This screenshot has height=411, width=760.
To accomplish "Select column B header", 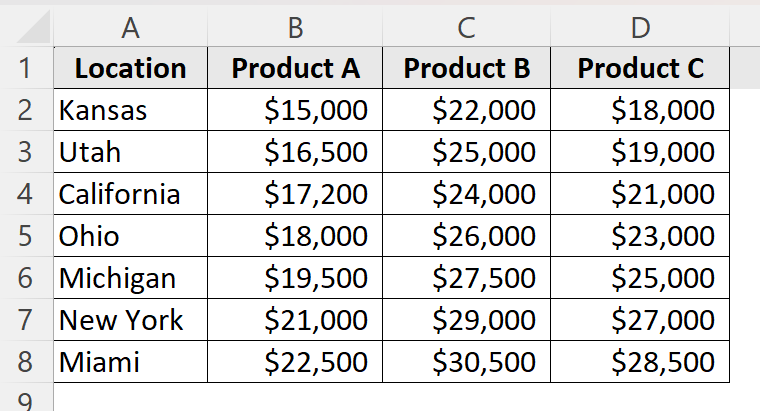I will tap(294, 27).
